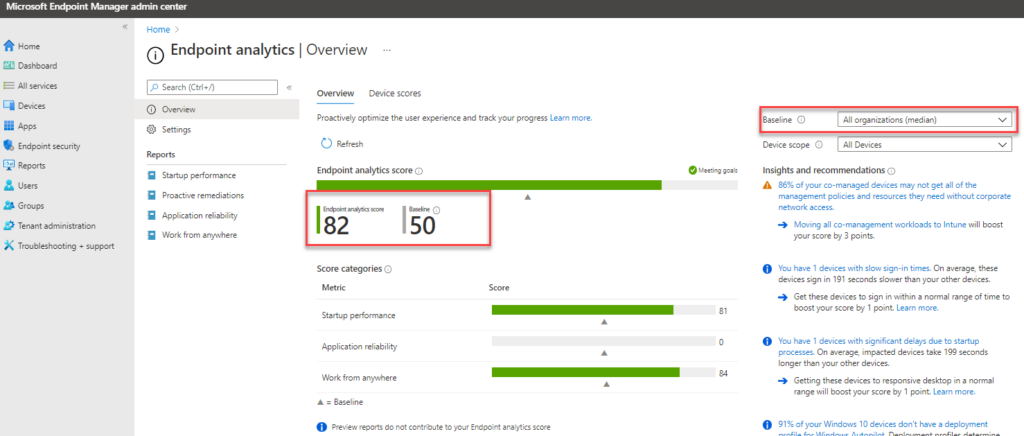Click the Endpoint analytics score progress bar

click(x=527, y=185)
